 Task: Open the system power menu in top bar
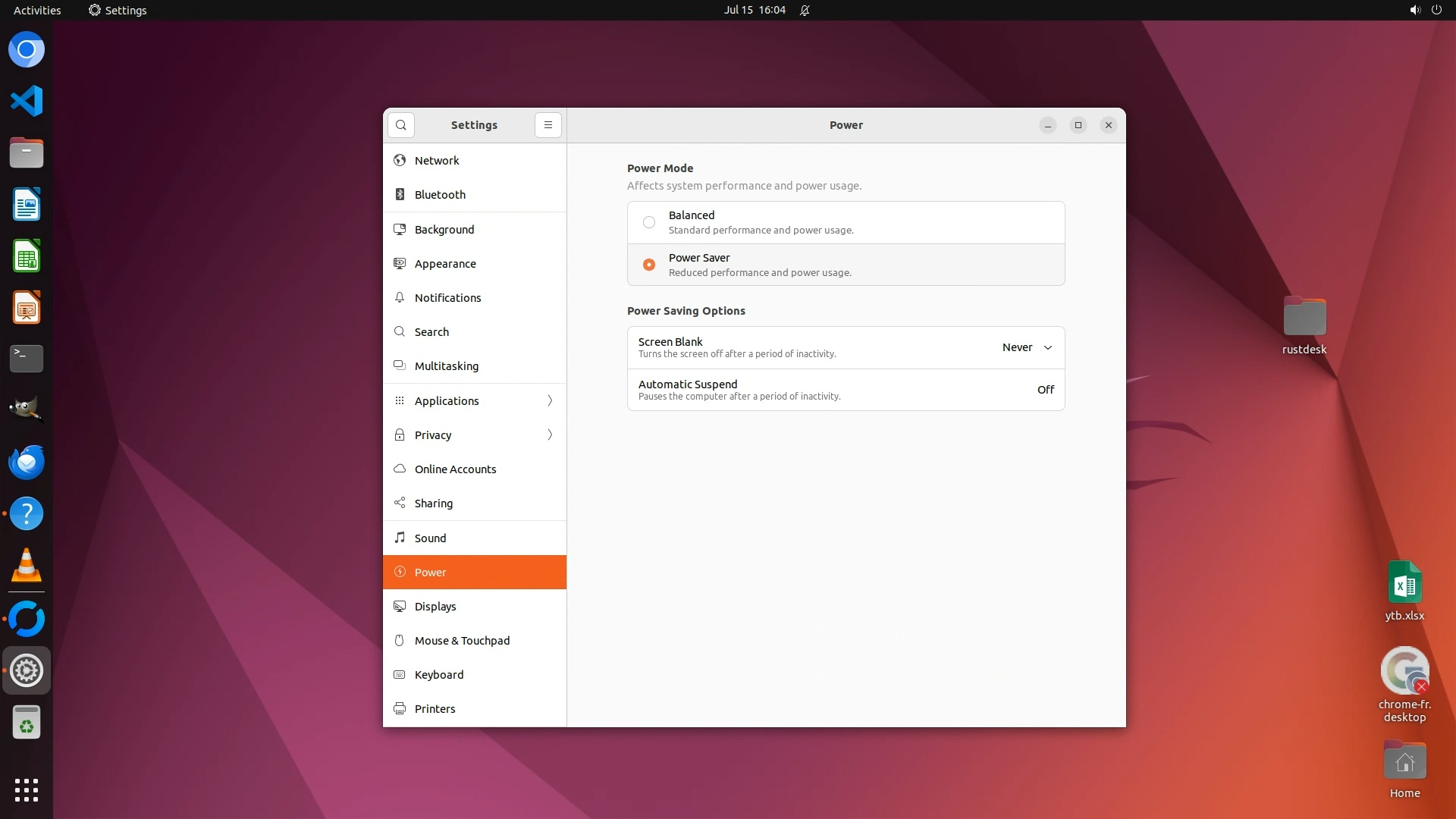[x=1436, y=10]
